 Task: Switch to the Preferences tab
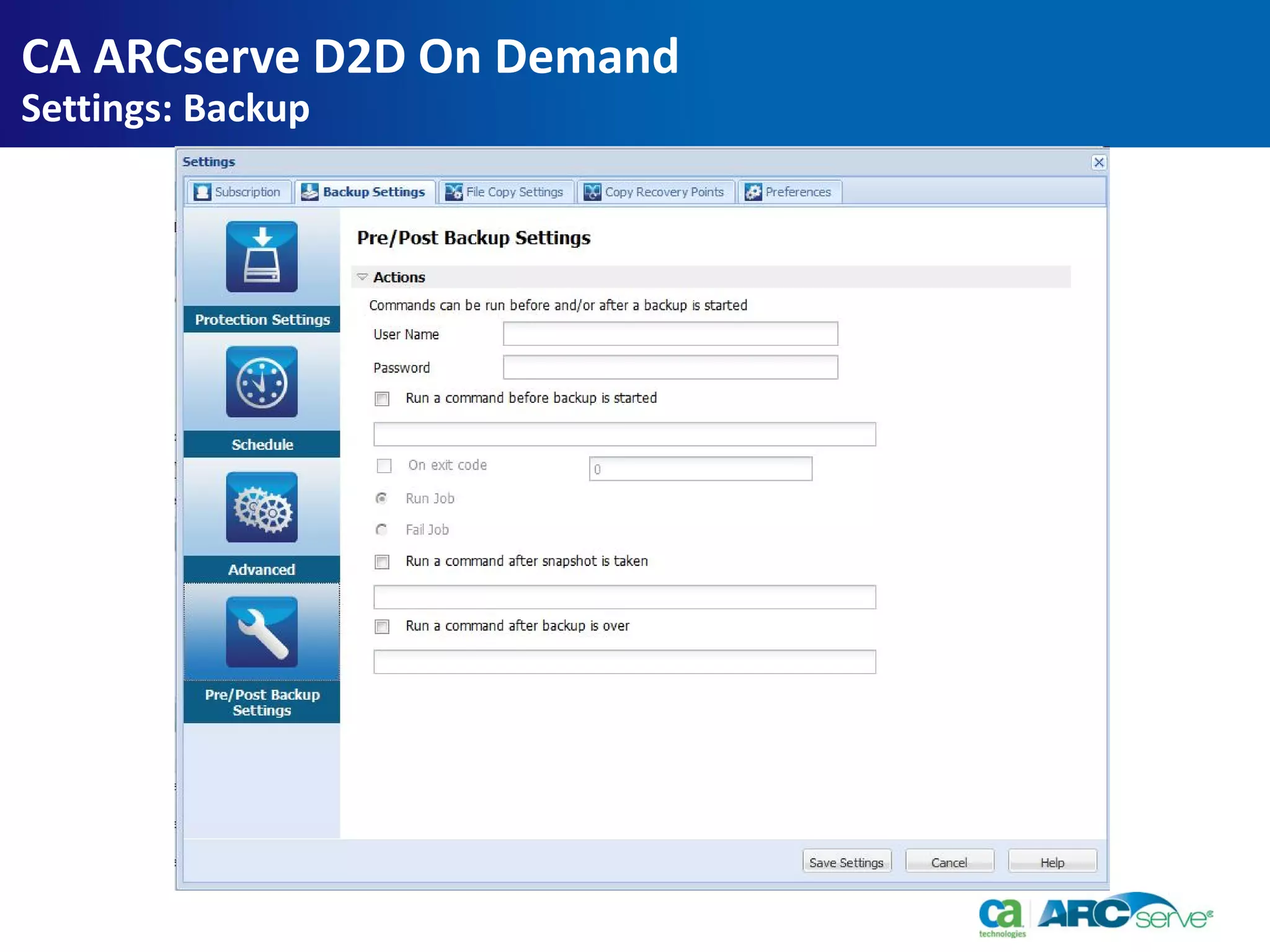coord(789,192)
